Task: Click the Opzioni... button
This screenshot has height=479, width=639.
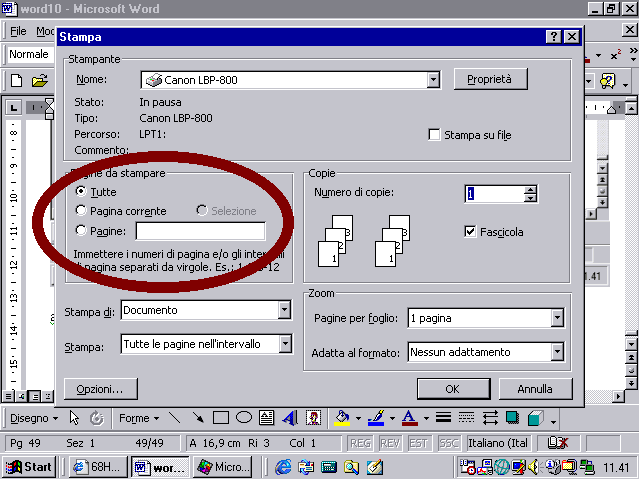Action: coord(101,389)
